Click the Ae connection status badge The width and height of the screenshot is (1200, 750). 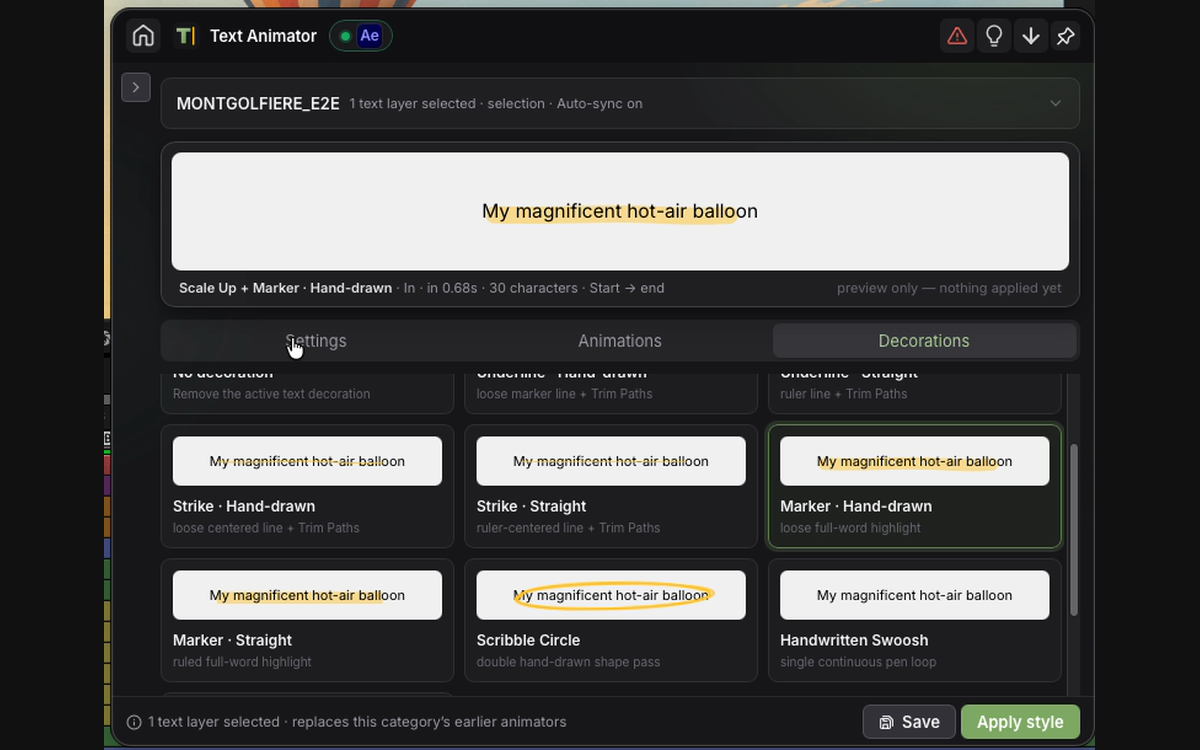pyautogui.click(x=361, y=36)
